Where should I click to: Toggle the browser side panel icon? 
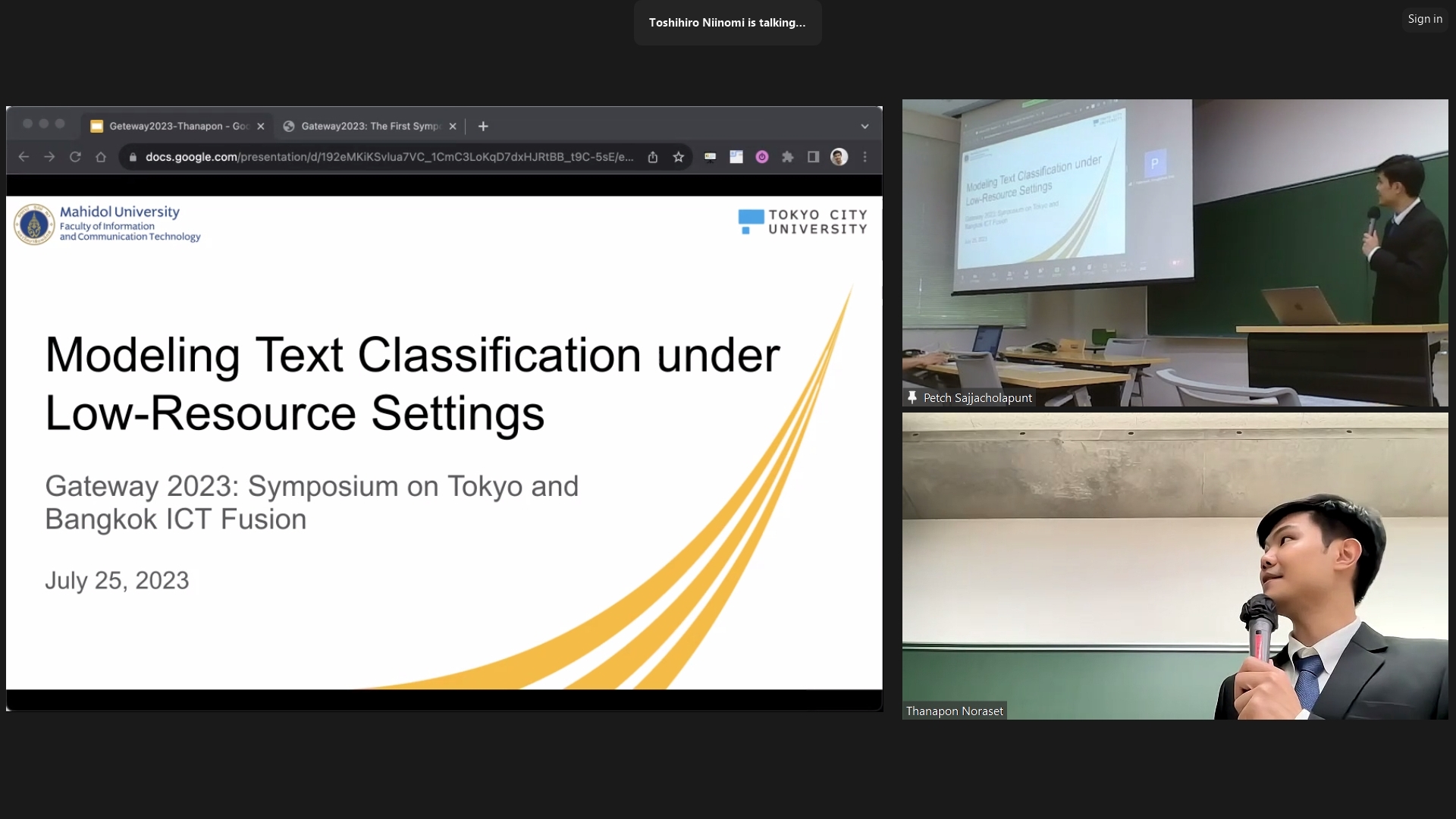(813, 157)
